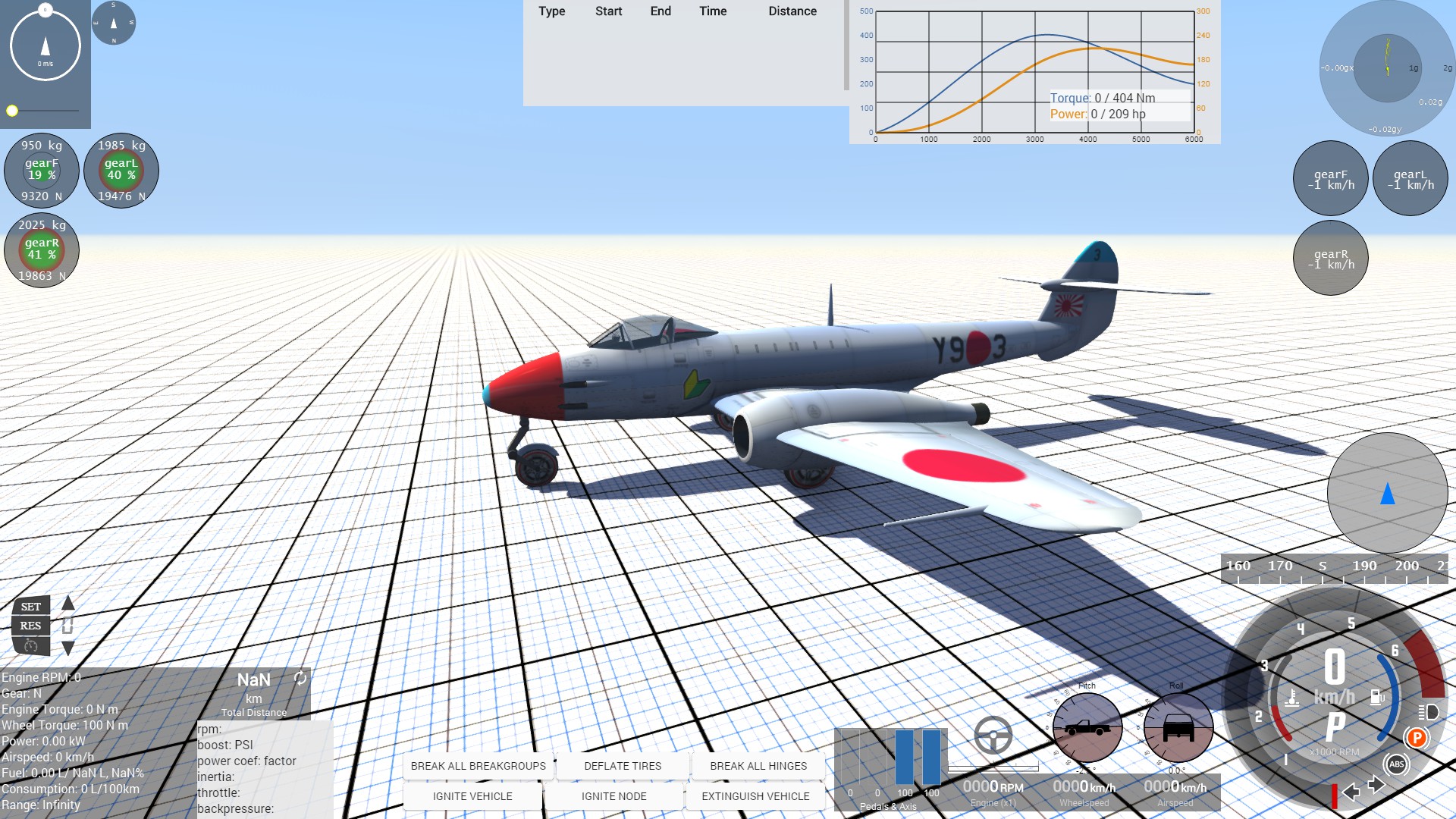Click the NaN km Total Distance readout
This screenshot has height=819, width=1456.
tap(254, 694)
